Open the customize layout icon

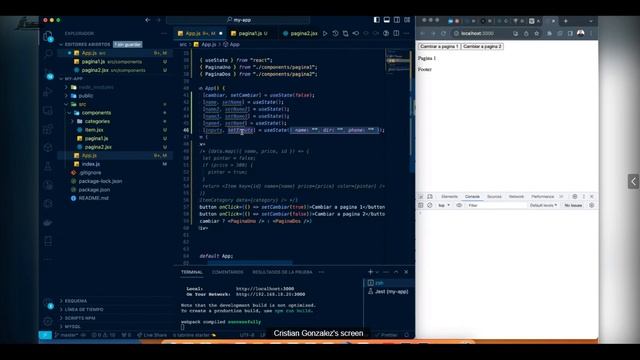click(x=407, y=20)
